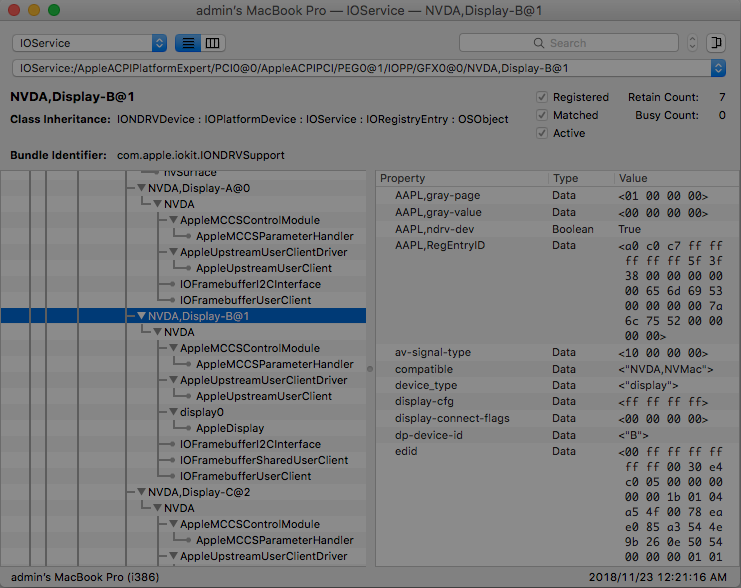
Task: Select IOFramebufferI2CInterface under Display-A@0
Action: click(250, 284)
